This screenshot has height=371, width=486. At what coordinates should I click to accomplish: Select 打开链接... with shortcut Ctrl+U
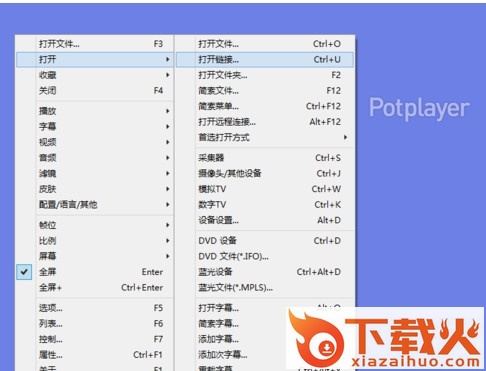pos(265,60)
